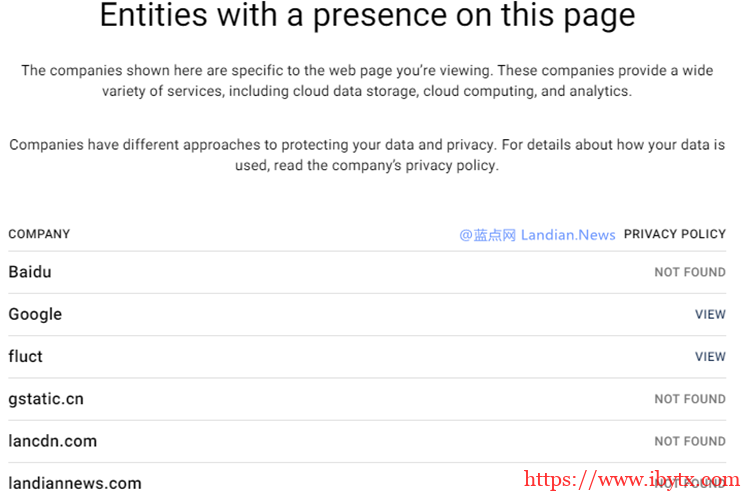Click the PRIVACY POLICY column header

674,234
